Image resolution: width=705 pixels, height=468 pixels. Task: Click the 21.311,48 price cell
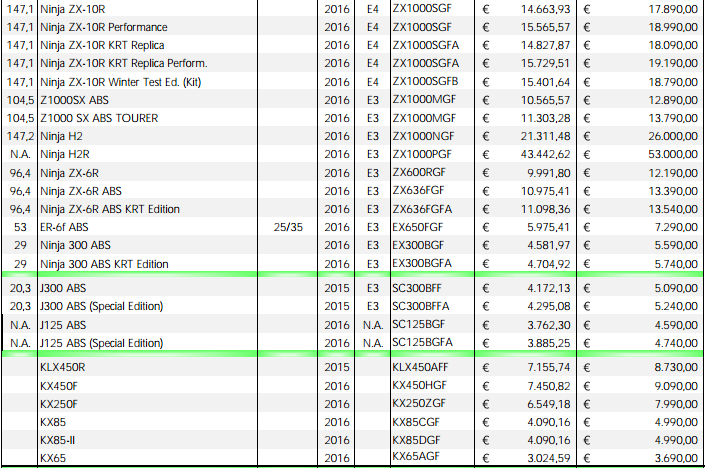tap(545, 136)
